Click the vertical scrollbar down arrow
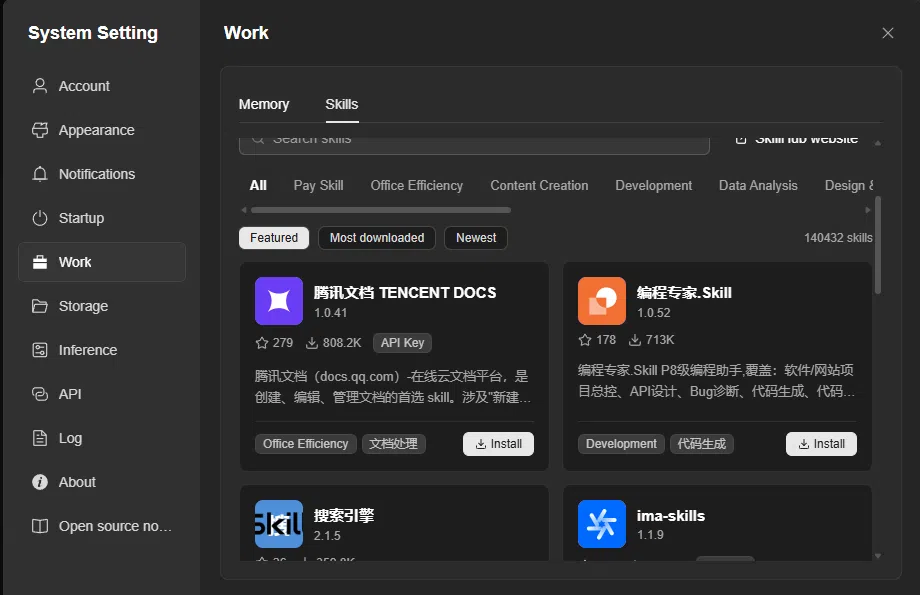This screenshot has width=920, height=595. [878, 556]
